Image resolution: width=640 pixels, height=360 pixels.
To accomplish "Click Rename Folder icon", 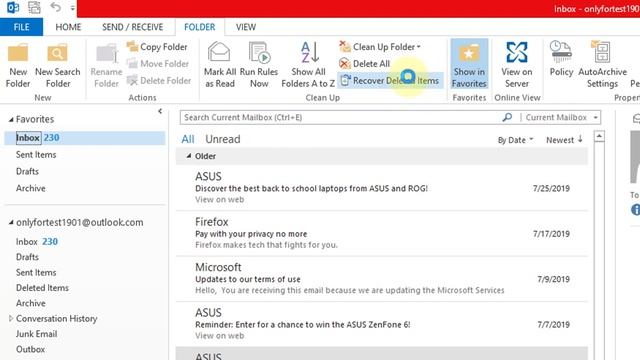I will [106, 53].
